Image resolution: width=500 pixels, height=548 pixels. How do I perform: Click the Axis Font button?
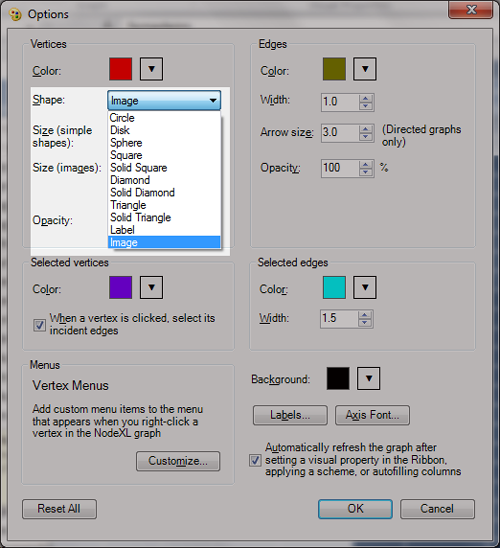click(x=372, y=415)
